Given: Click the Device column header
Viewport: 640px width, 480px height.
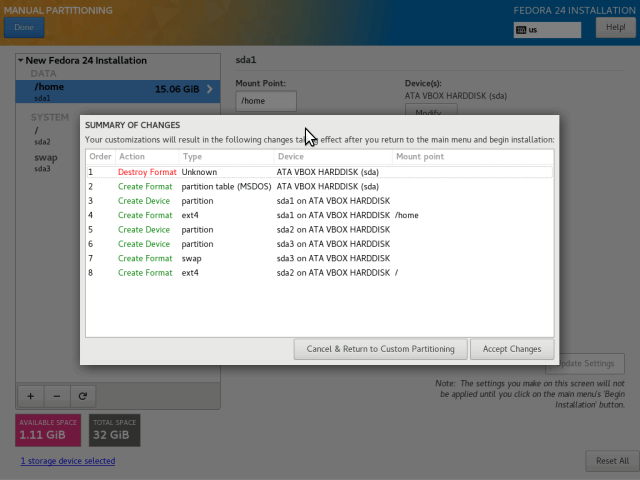Looking at the screenshot, I should coord(333,157).
